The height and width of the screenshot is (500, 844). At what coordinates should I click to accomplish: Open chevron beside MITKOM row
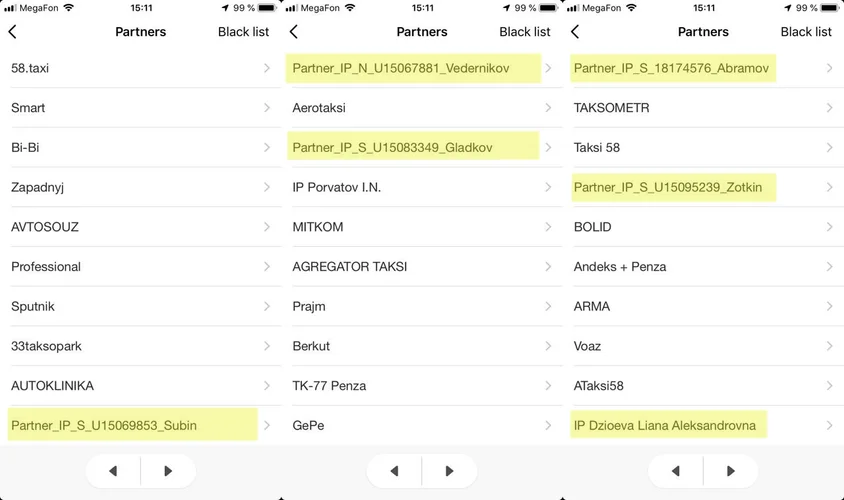click(548, 227)
